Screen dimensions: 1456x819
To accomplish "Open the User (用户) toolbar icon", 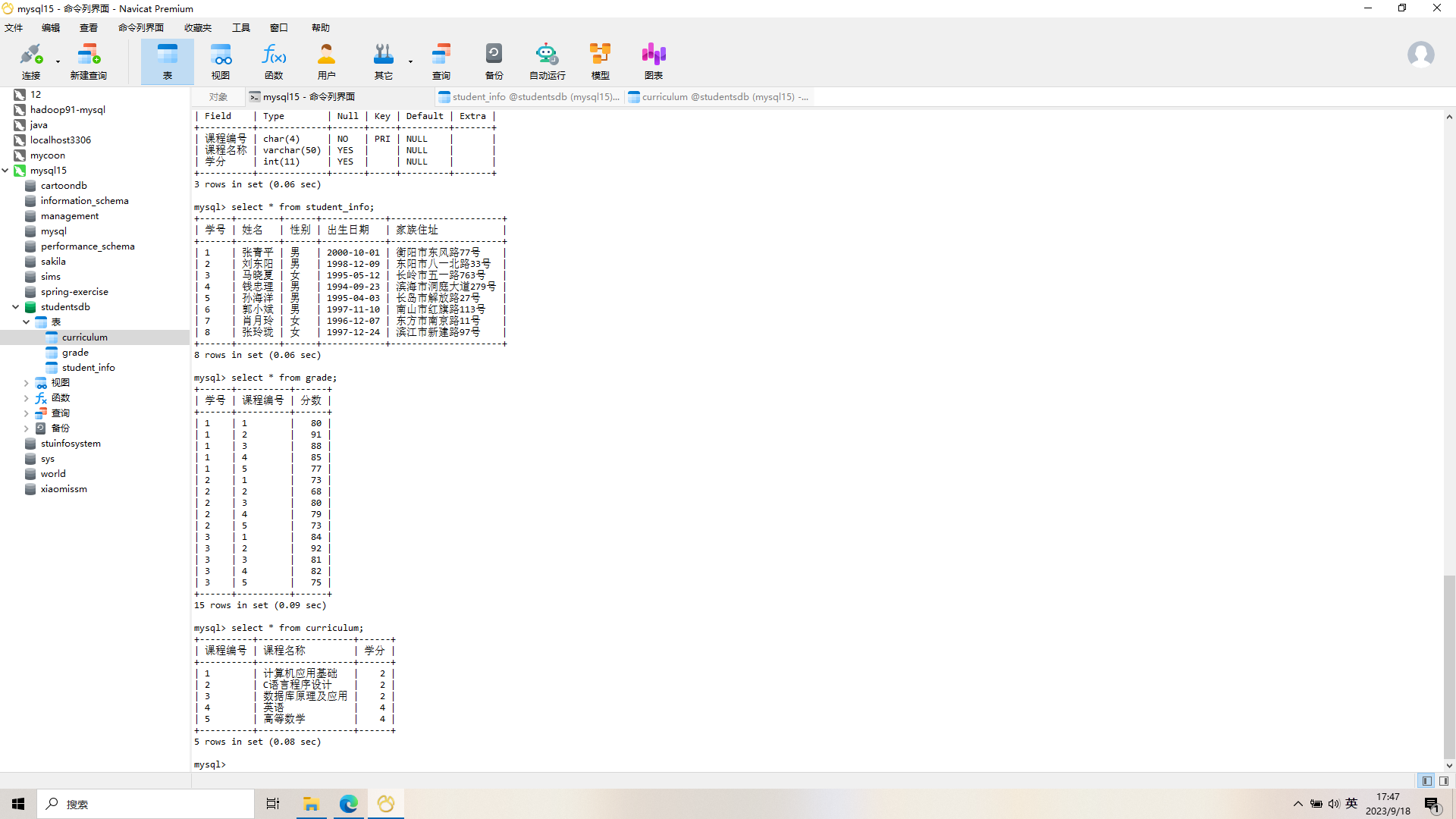I will [326, 61].
